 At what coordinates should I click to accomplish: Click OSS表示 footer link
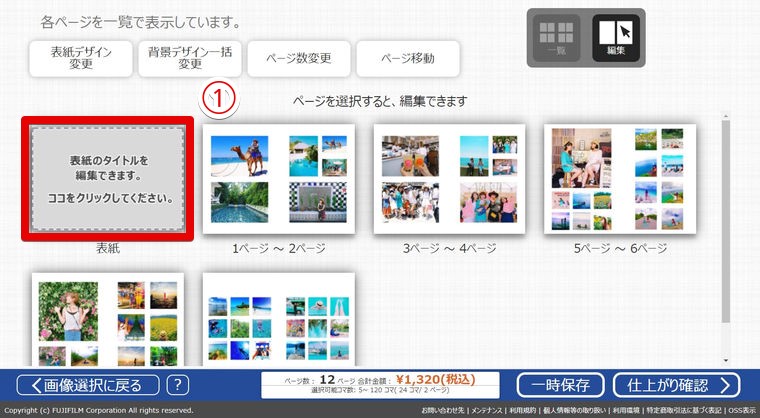tap(742, 411)
